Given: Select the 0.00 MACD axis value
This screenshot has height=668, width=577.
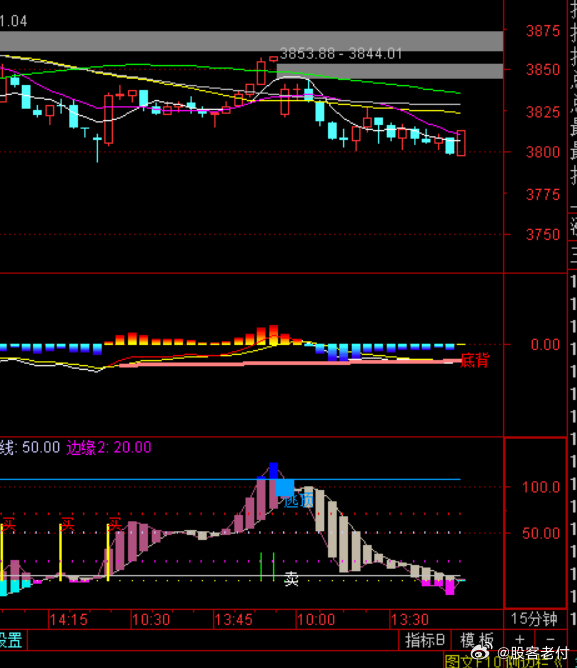Looking at the screenshot, I should tap(545, 344).
